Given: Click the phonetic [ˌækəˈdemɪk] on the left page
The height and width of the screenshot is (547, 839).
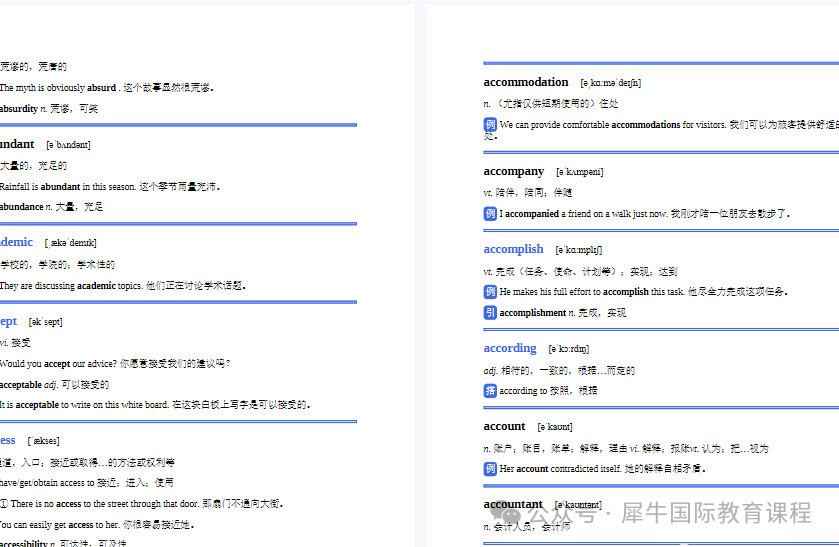Looking at the screenshot, I should [71, 243].
